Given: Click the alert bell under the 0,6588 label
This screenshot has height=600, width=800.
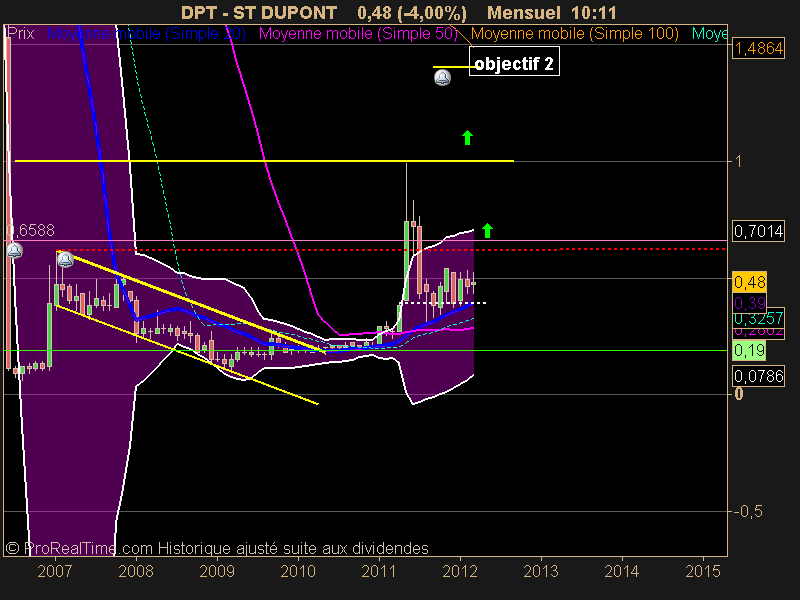Looking at the screenshot, I should pos(14,251).
